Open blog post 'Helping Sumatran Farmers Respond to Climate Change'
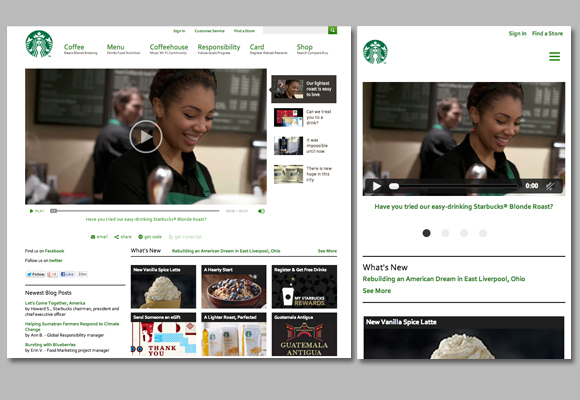 [72, 326]
